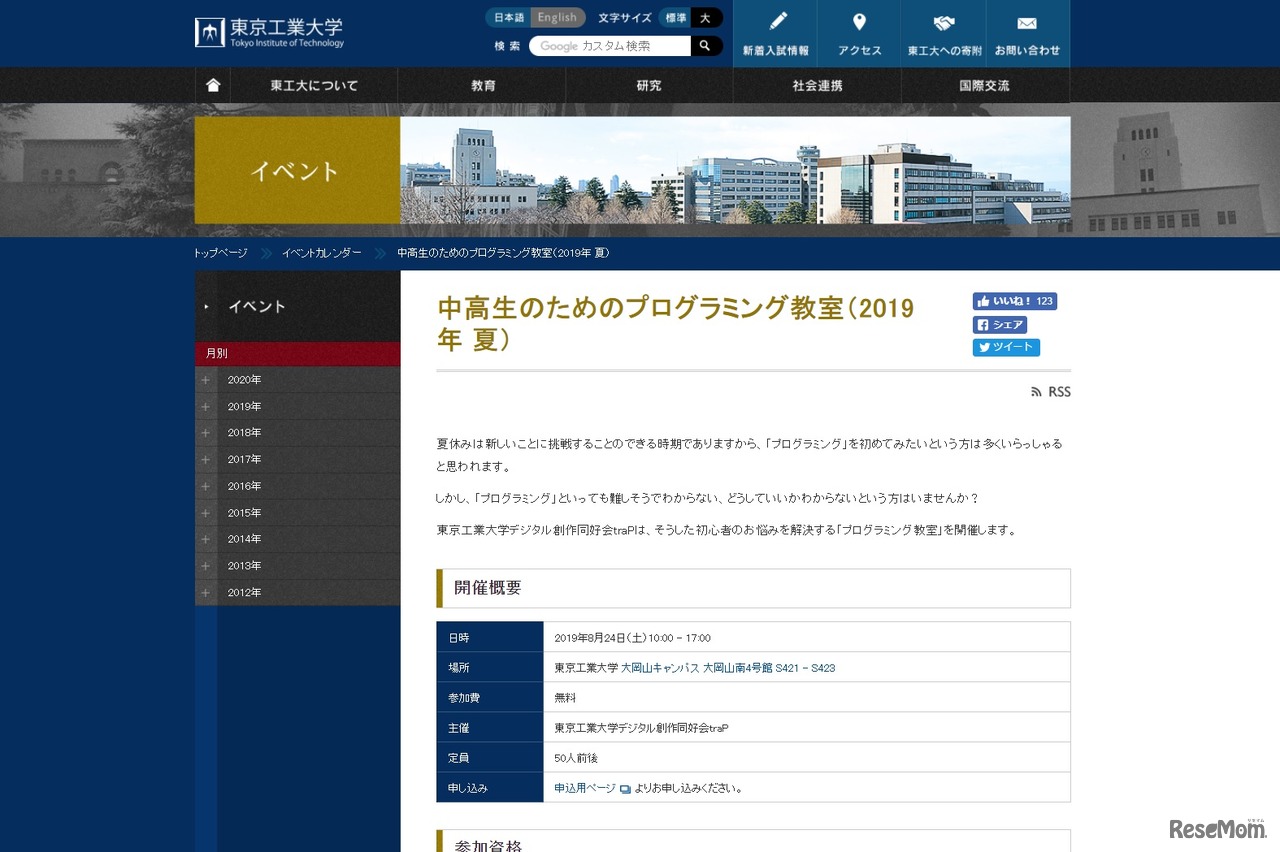Click the Facebook いいね！ thumbs-up button
This screenshot has height=852, width=1280.
(x=1014, y=301)
